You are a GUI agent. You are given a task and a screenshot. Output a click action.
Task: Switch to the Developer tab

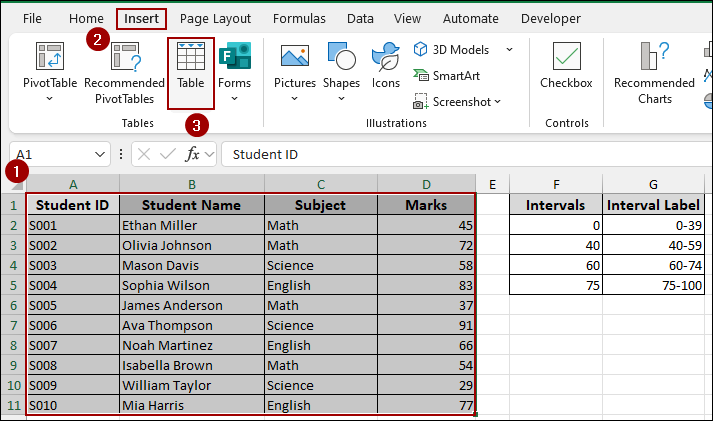coord(551,19)
